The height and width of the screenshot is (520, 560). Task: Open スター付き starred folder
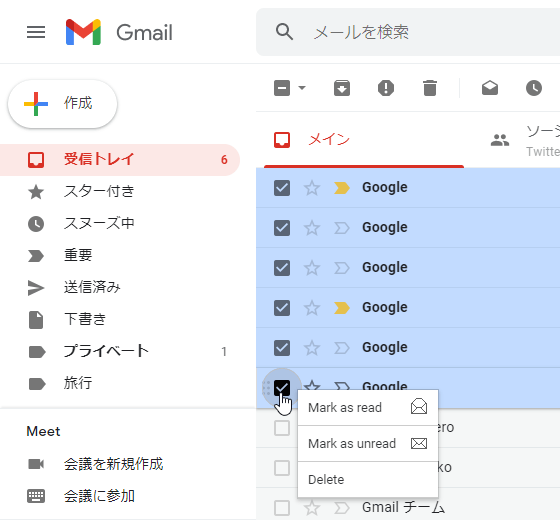pyautogui.click(x=120, y=191)
